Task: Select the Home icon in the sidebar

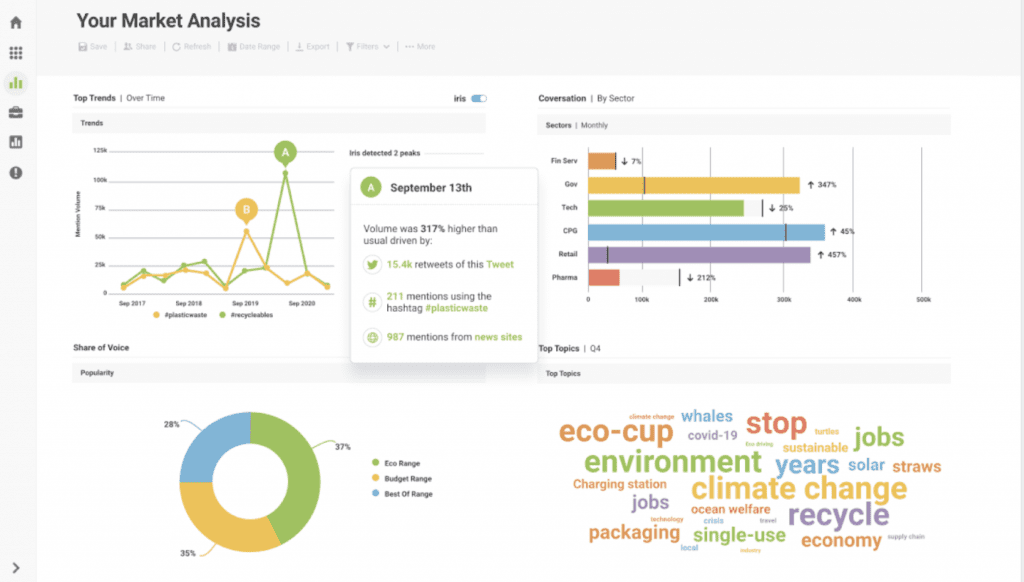Action: pyautogui.click(x=16, y=22)
